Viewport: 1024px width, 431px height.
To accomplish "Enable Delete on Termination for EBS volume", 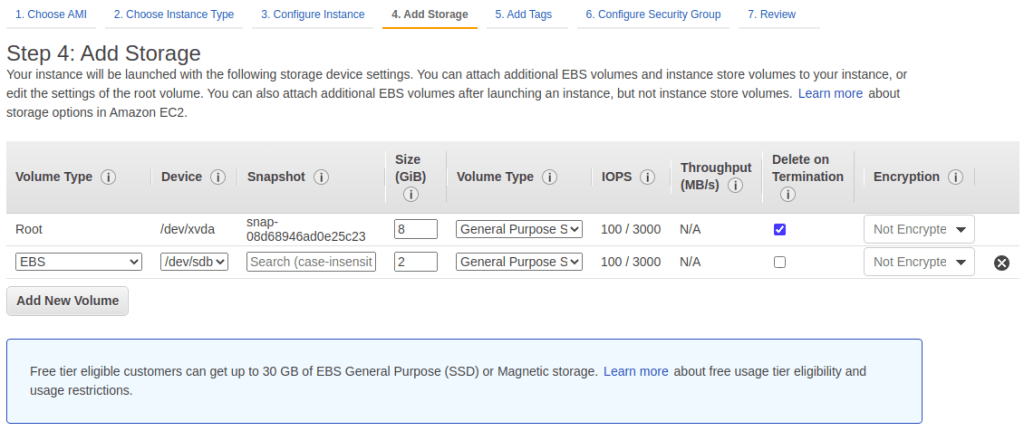I will coord(780,262).
